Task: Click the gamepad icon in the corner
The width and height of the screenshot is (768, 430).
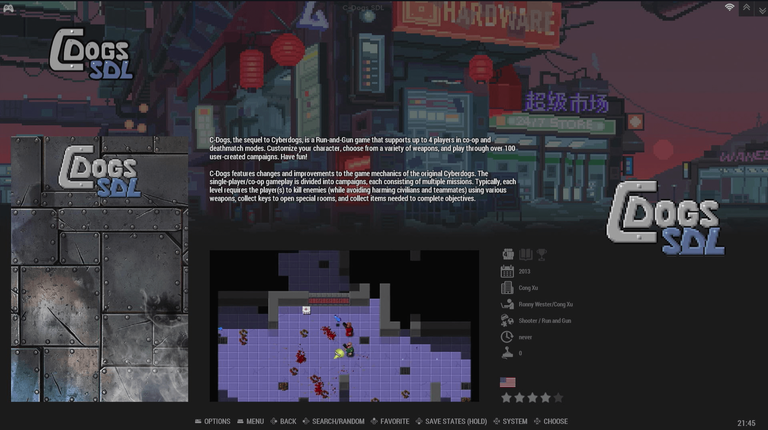Action: [8, 8]
